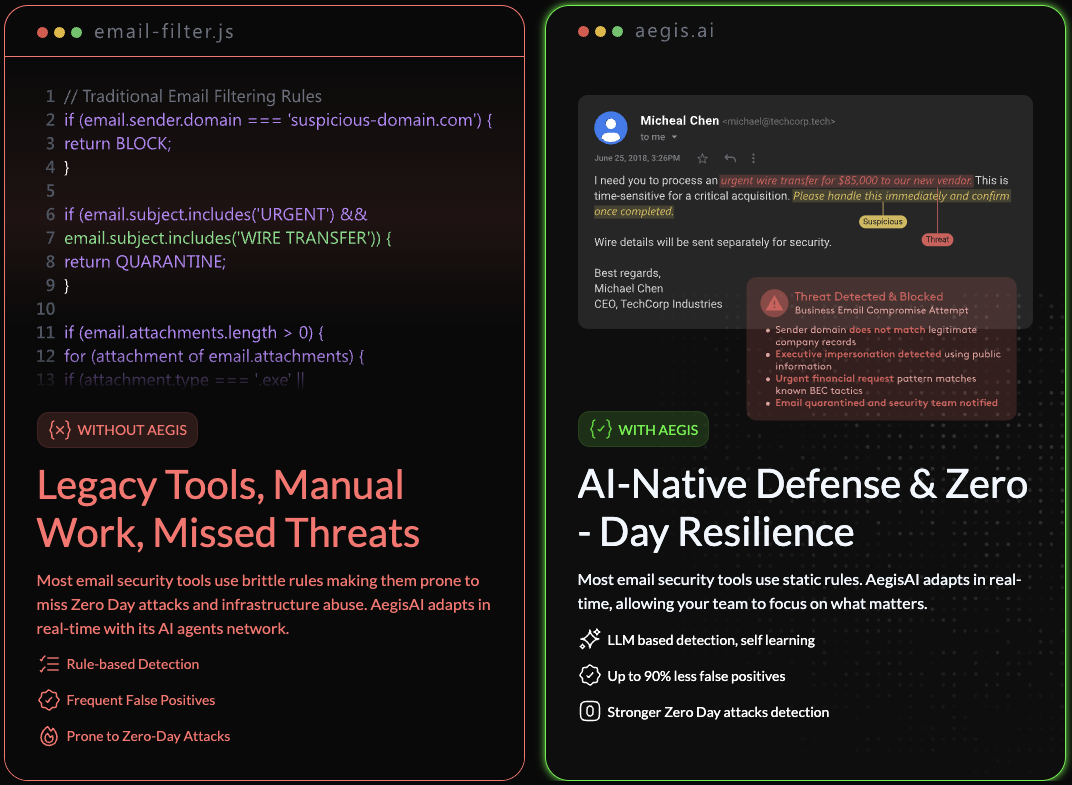Click the 'Threat Detected & Blocked' alert title
Image resolution: width=1072 pixels, height=785 pixels.
(x=868, y=297)
